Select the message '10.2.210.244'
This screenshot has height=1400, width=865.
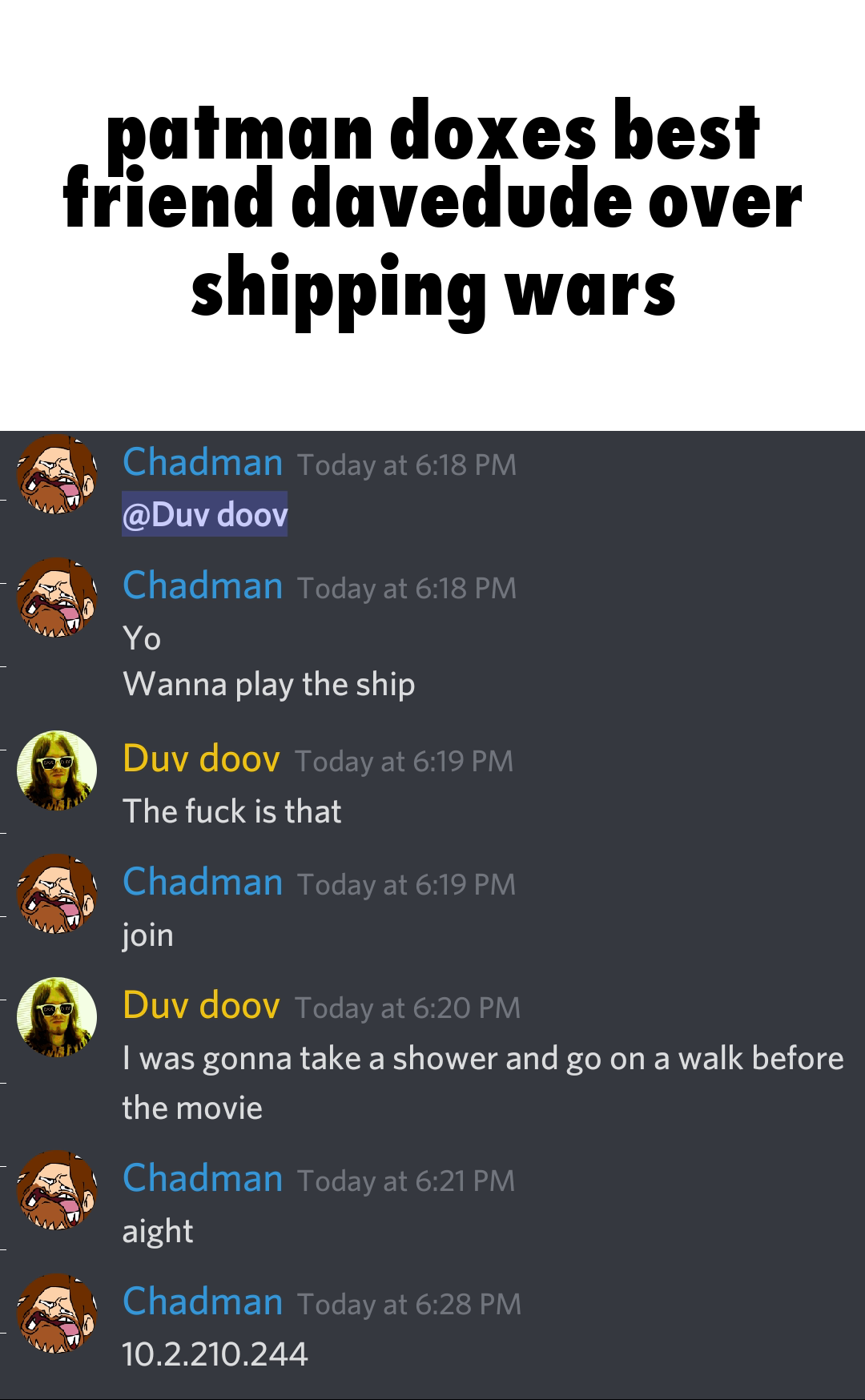click(x=215, y=1354)
